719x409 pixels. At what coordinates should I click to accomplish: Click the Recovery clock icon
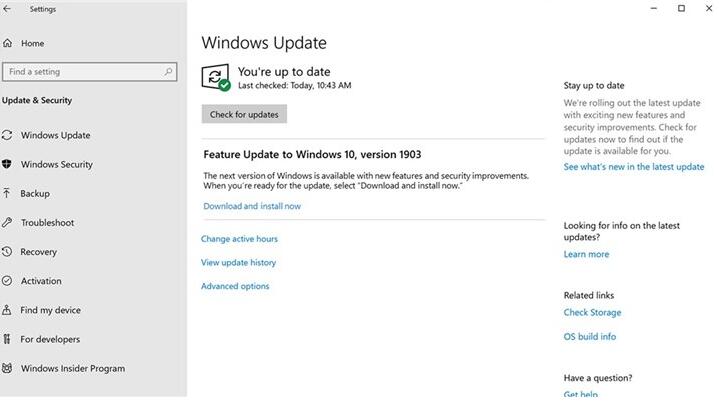coord(7,252)
